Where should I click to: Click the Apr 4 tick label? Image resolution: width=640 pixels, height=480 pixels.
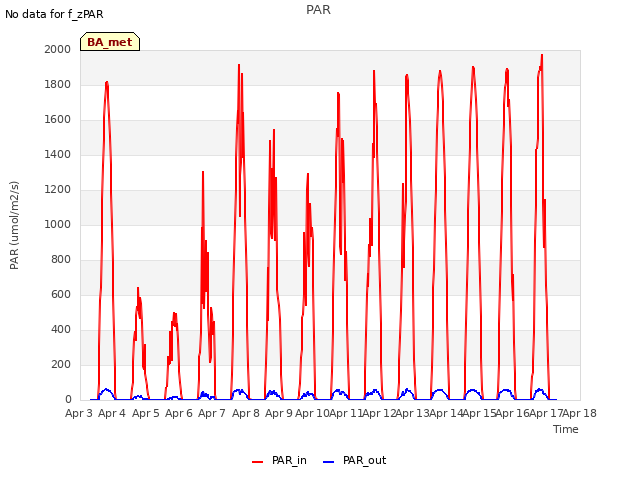pos(112,413)
